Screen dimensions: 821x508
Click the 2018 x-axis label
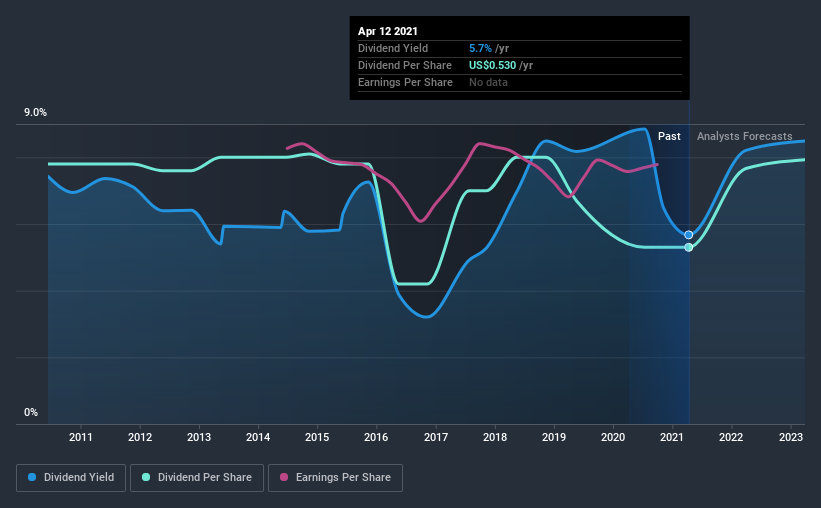tap(495, 437)
